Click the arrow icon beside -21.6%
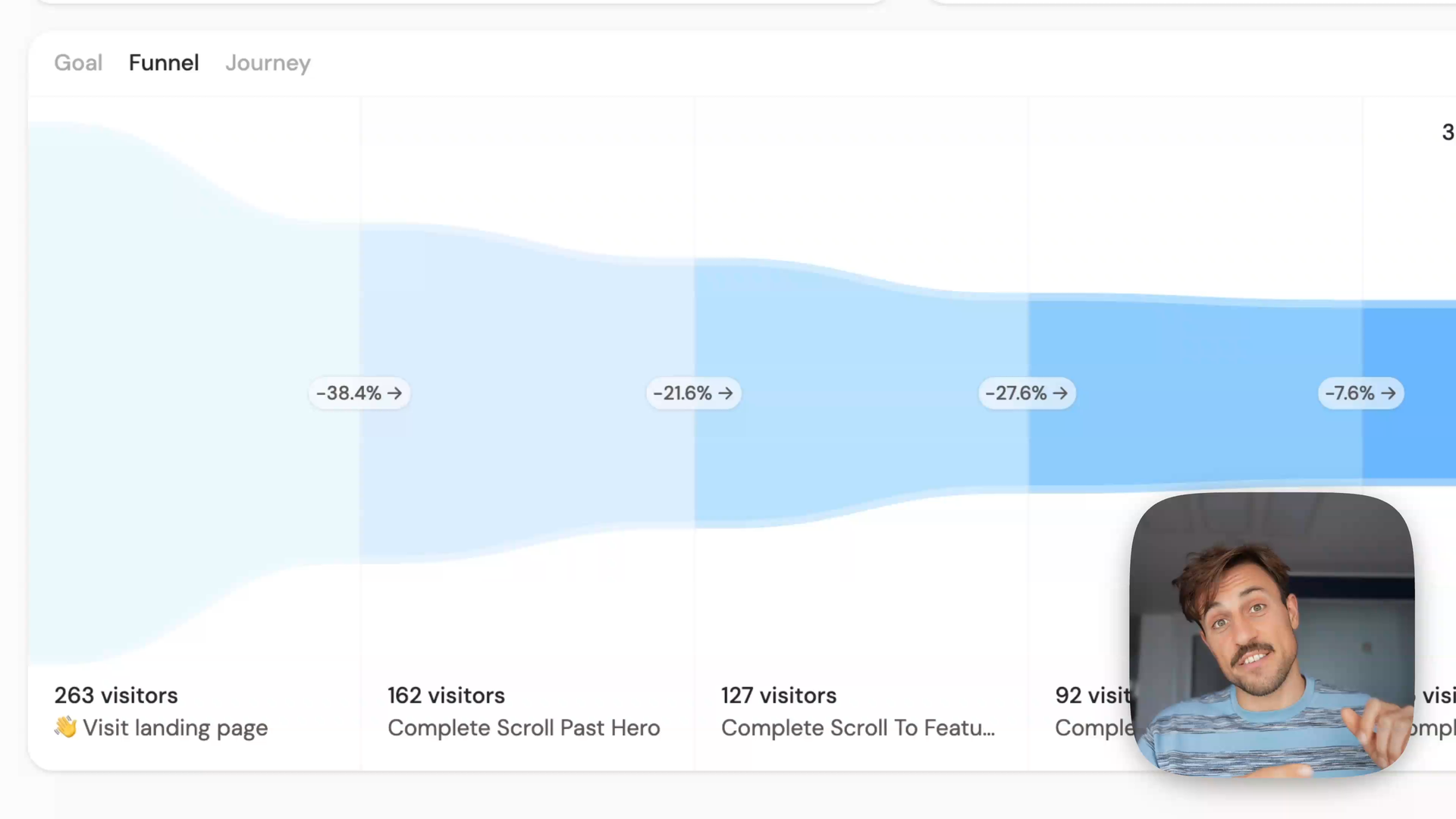Image resolution: width=1456 pixels, height=819 pixels. click(726, 394)
